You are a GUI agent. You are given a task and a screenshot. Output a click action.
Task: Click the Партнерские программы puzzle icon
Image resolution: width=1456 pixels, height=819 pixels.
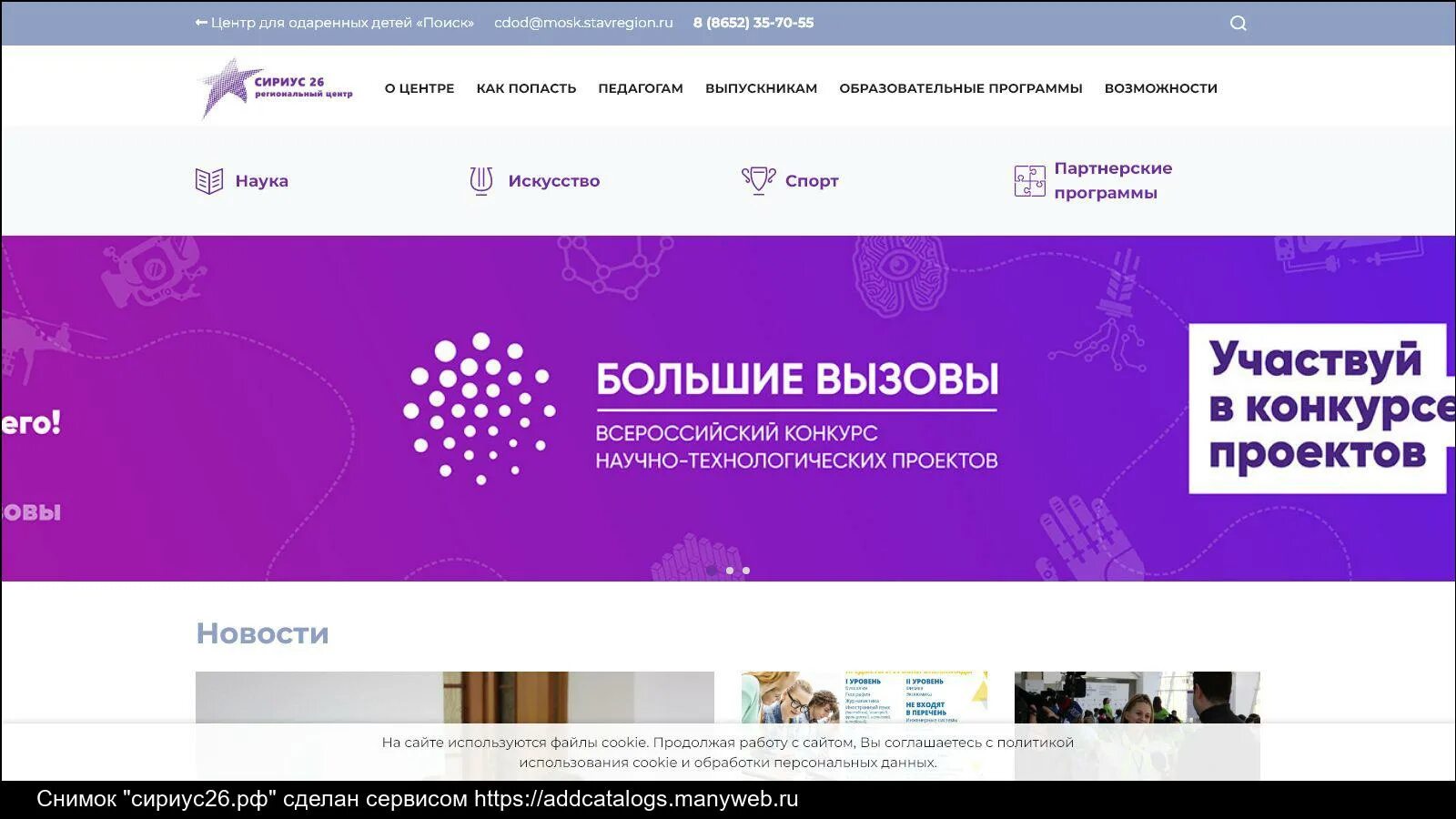[x=1029, y=181]
